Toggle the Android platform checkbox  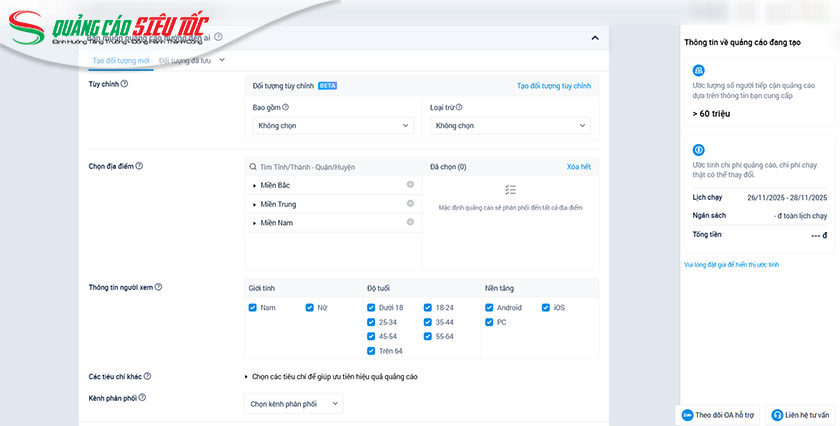pyautogui.click(x=489, y=308)
